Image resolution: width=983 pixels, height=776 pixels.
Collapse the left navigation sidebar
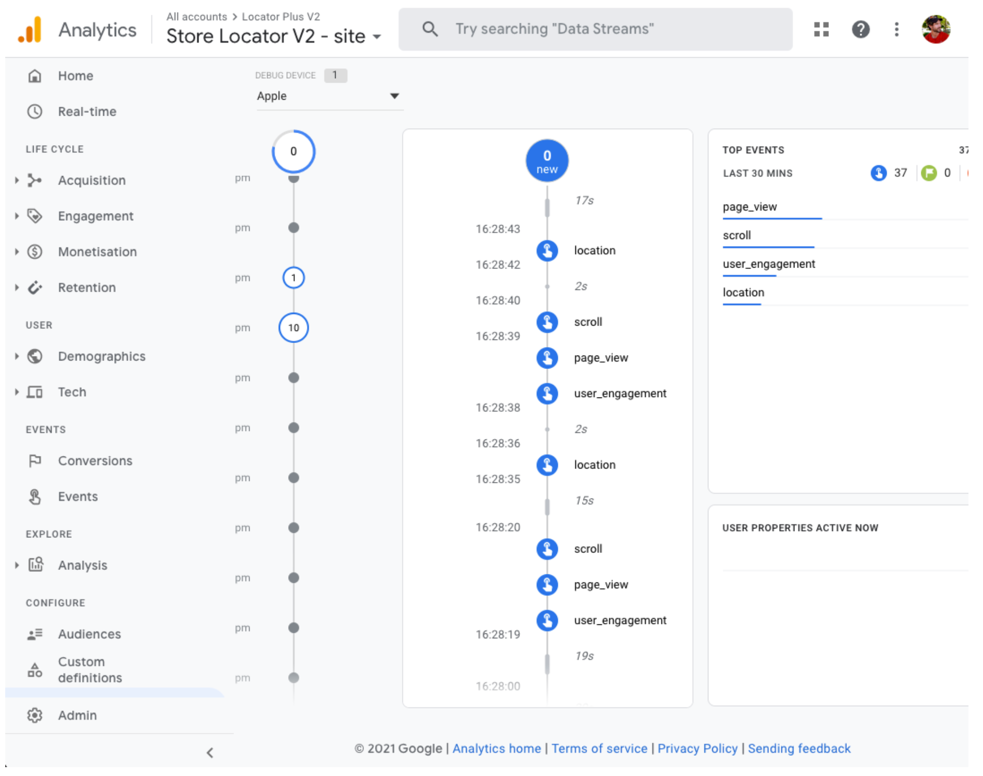point(209,752)
